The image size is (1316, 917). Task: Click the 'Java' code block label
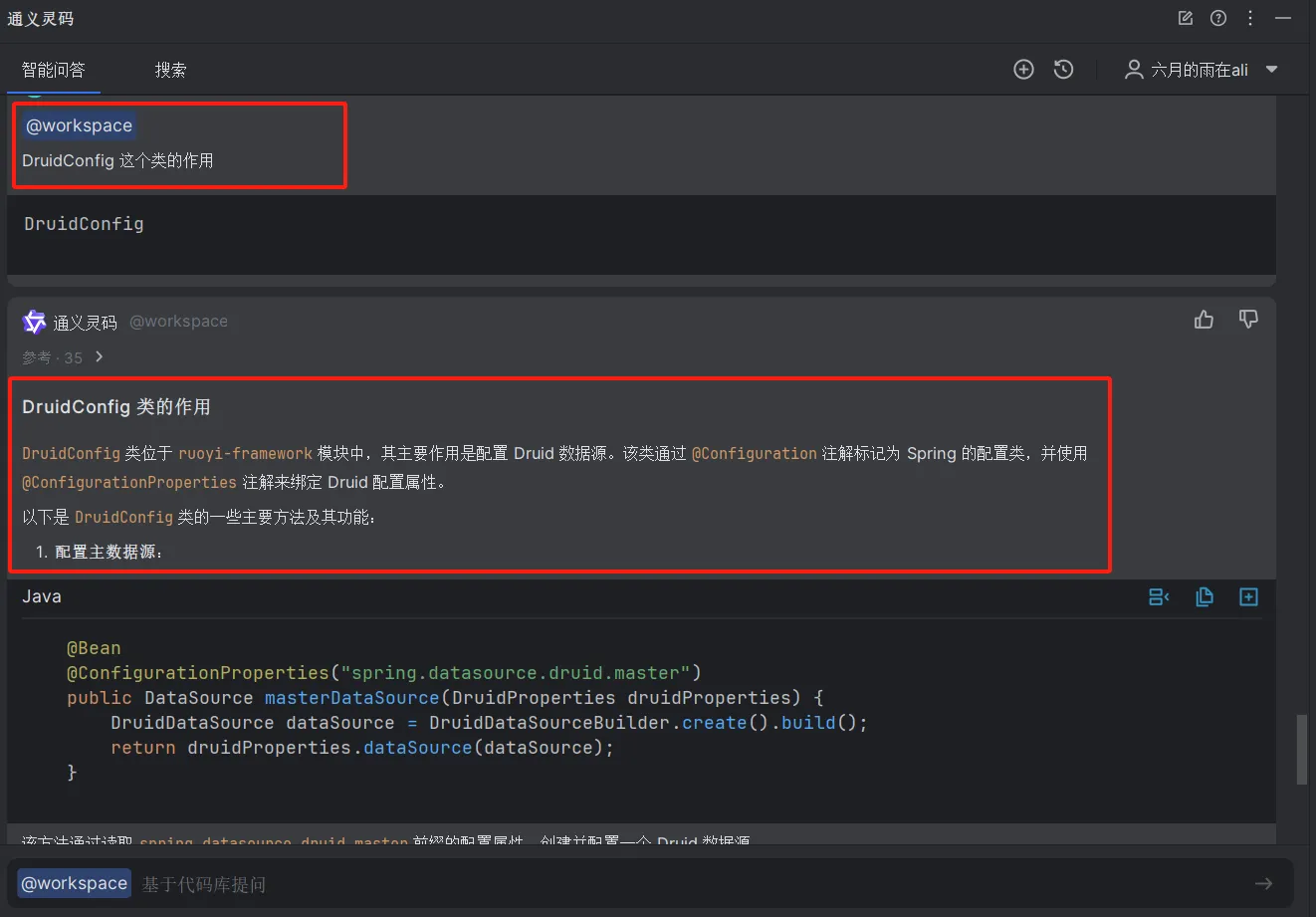click(42, 596)
